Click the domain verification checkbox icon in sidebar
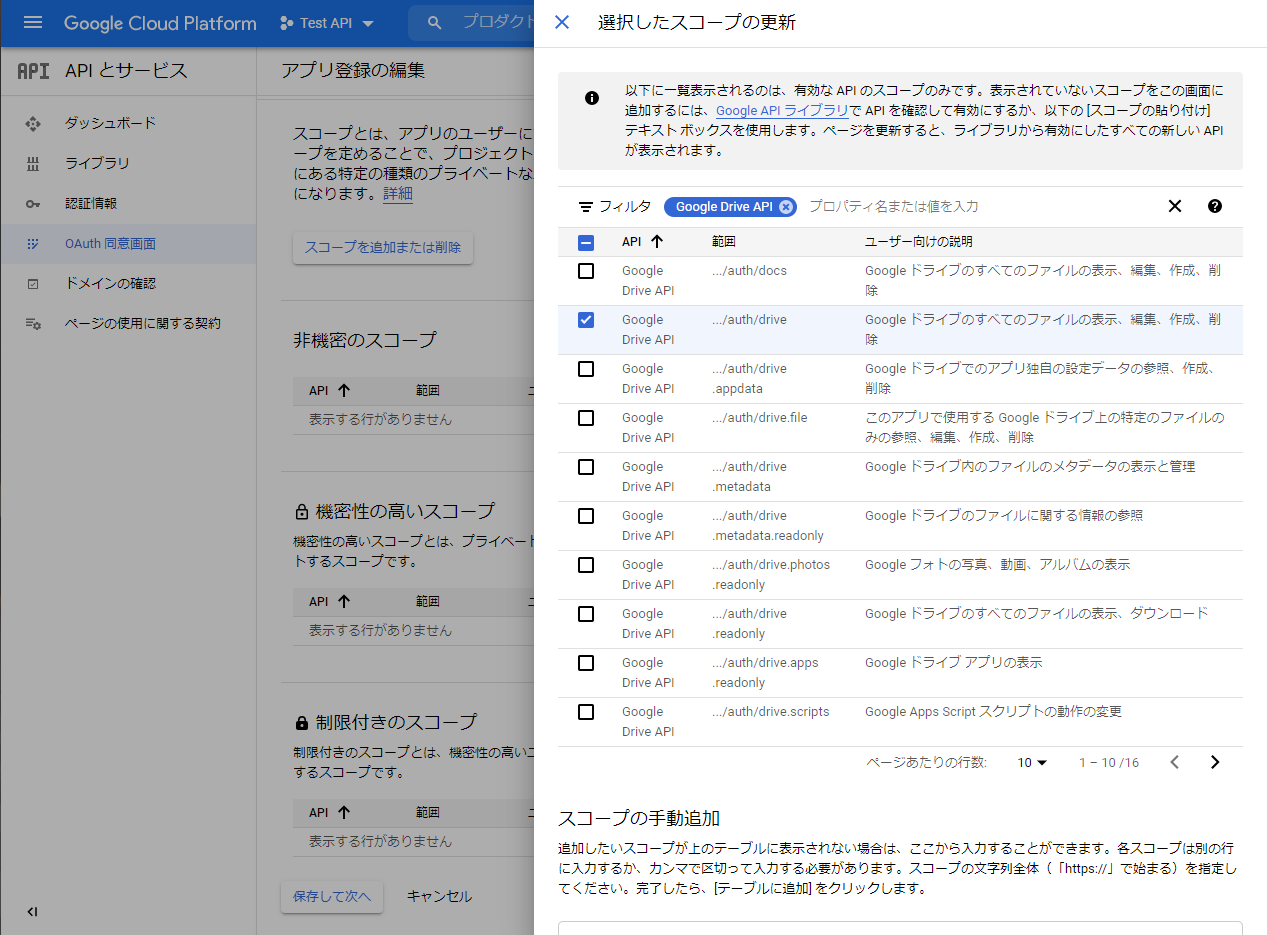Screen dimensions: 1267x935 point(33,284)
